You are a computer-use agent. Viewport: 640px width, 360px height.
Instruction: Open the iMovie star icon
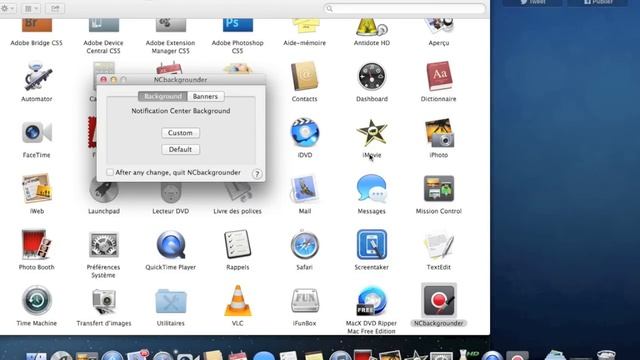pos(371,133)
